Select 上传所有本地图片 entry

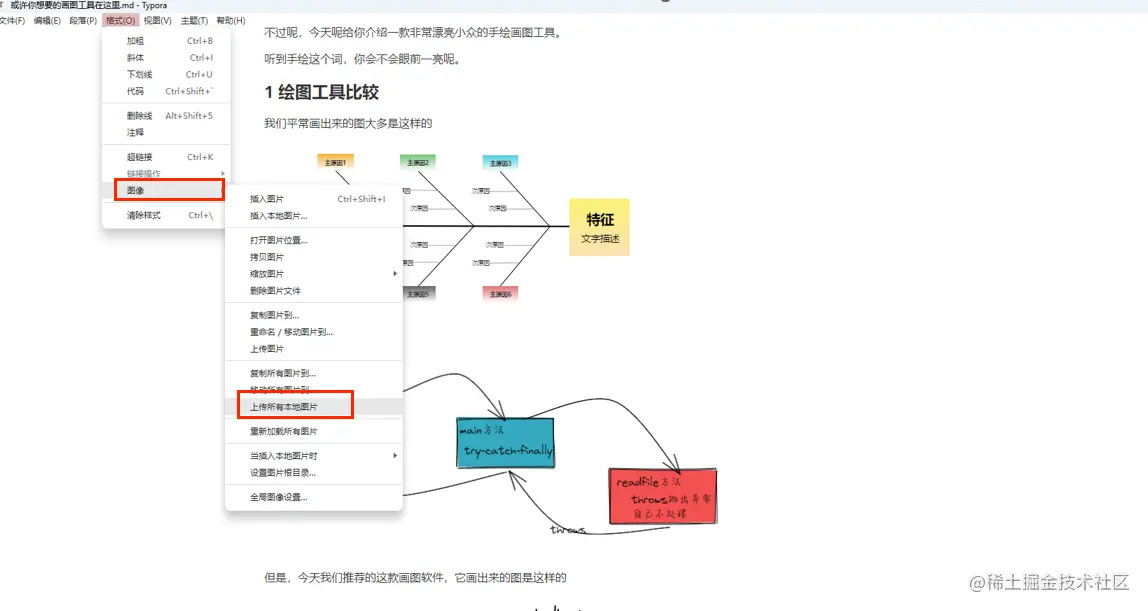click(314, 407)
